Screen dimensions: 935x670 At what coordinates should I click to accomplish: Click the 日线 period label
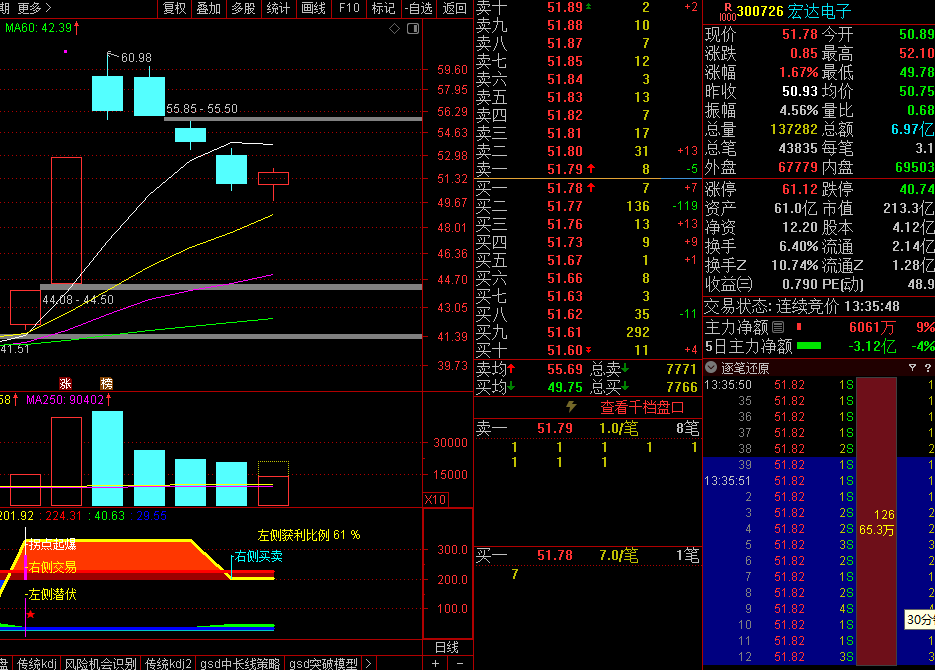[x=446, y=646]
